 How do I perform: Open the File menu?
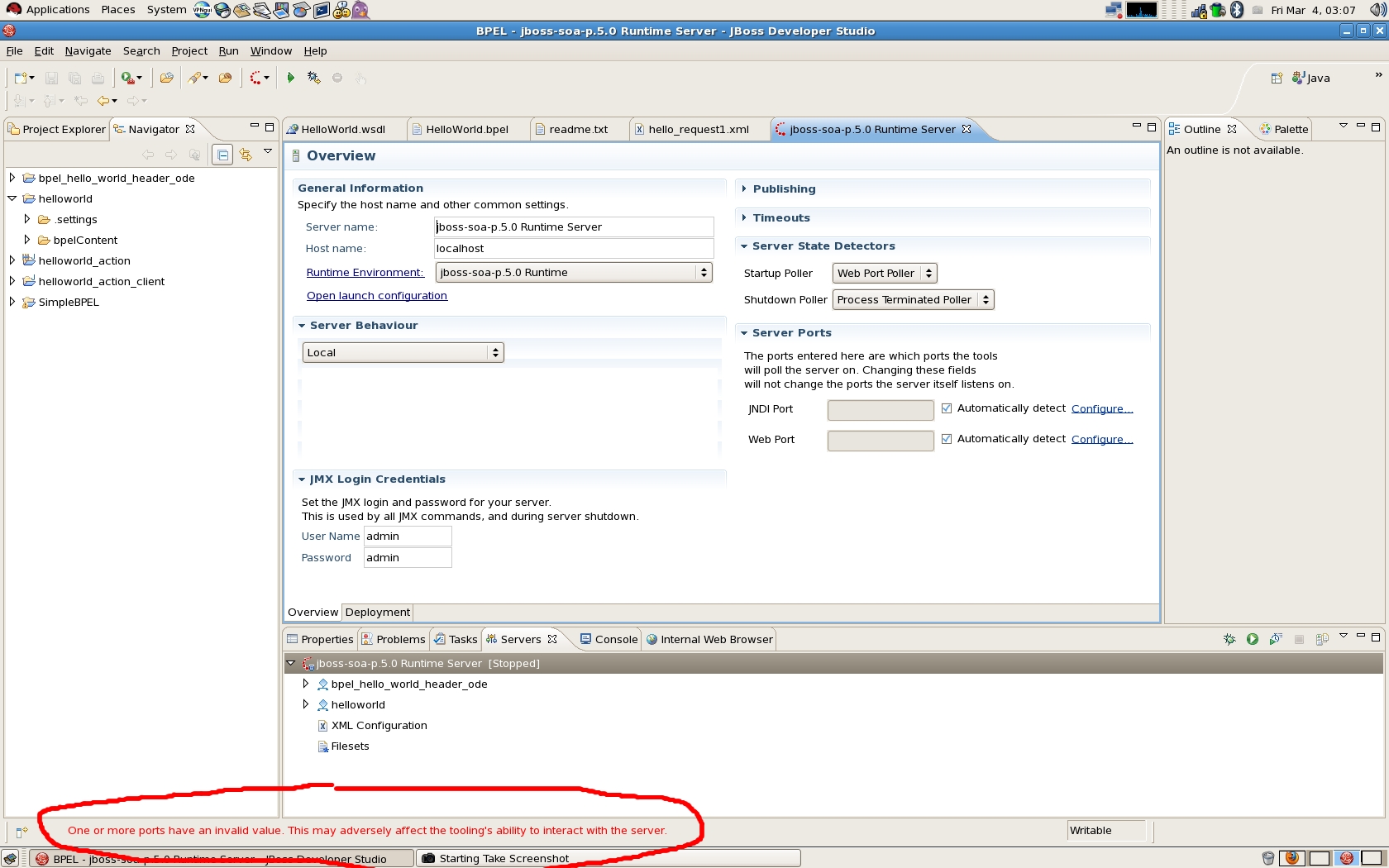[14, 51]
